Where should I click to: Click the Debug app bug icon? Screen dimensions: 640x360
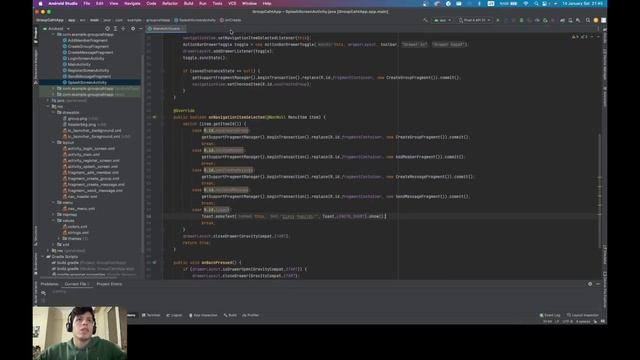[521, 20]
